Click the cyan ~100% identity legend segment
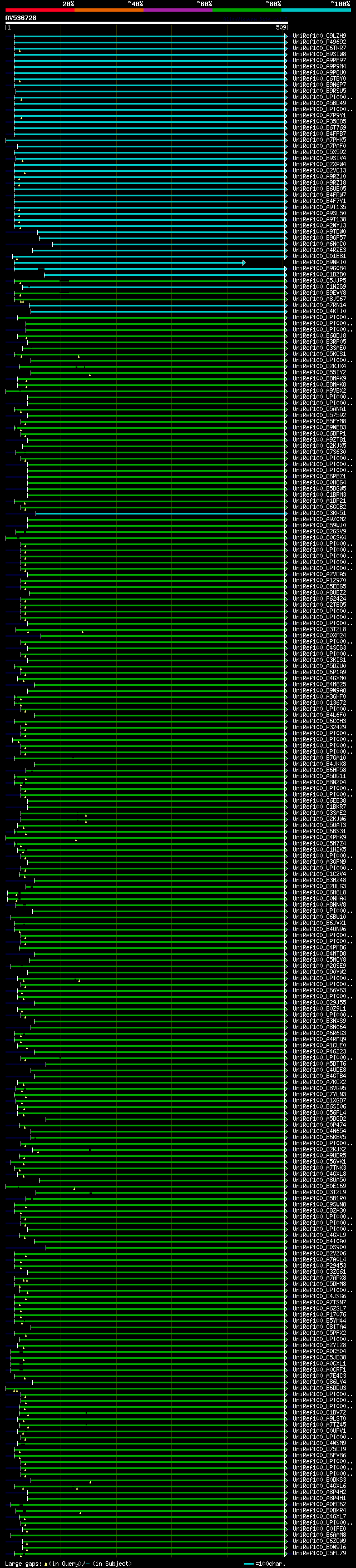The image size is (356, 1568). tap(316, 10)
